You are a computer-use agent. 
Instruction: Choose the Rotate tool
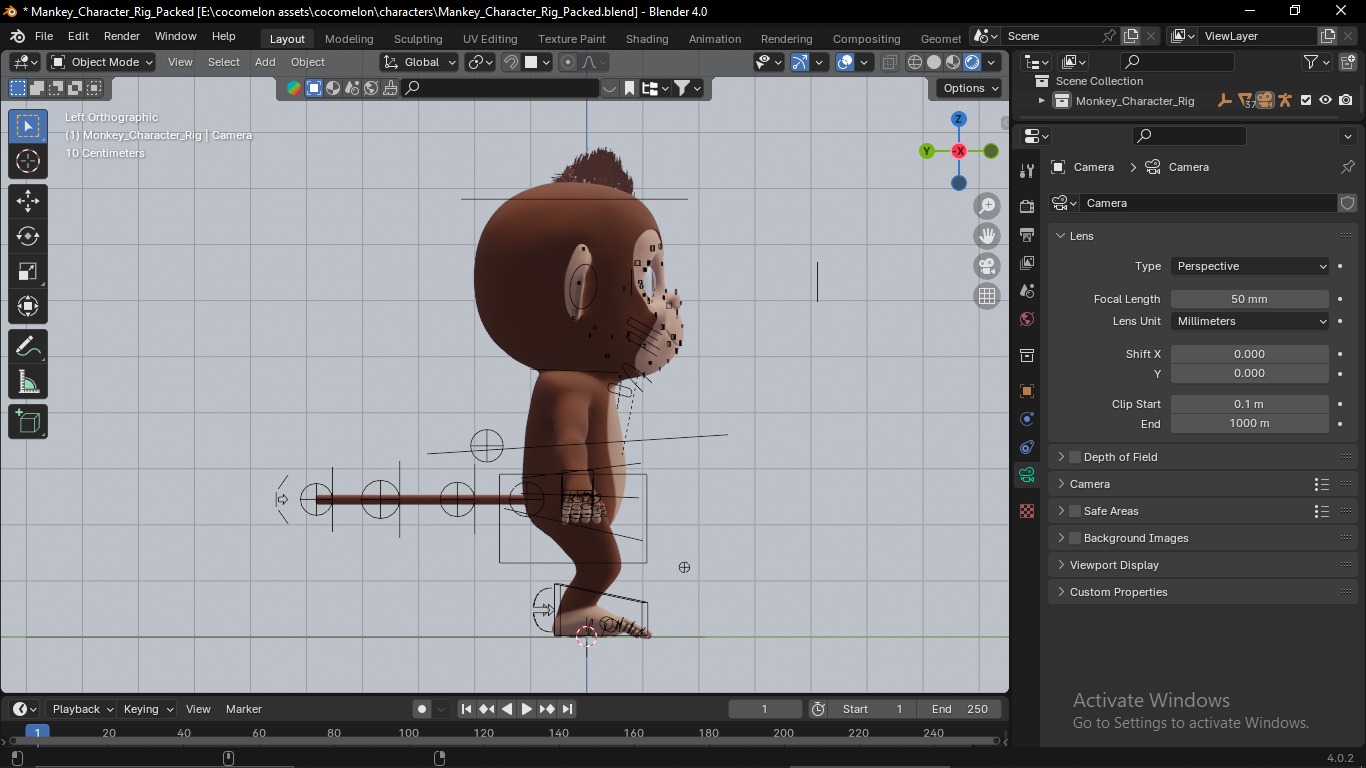tap(28, 236)
